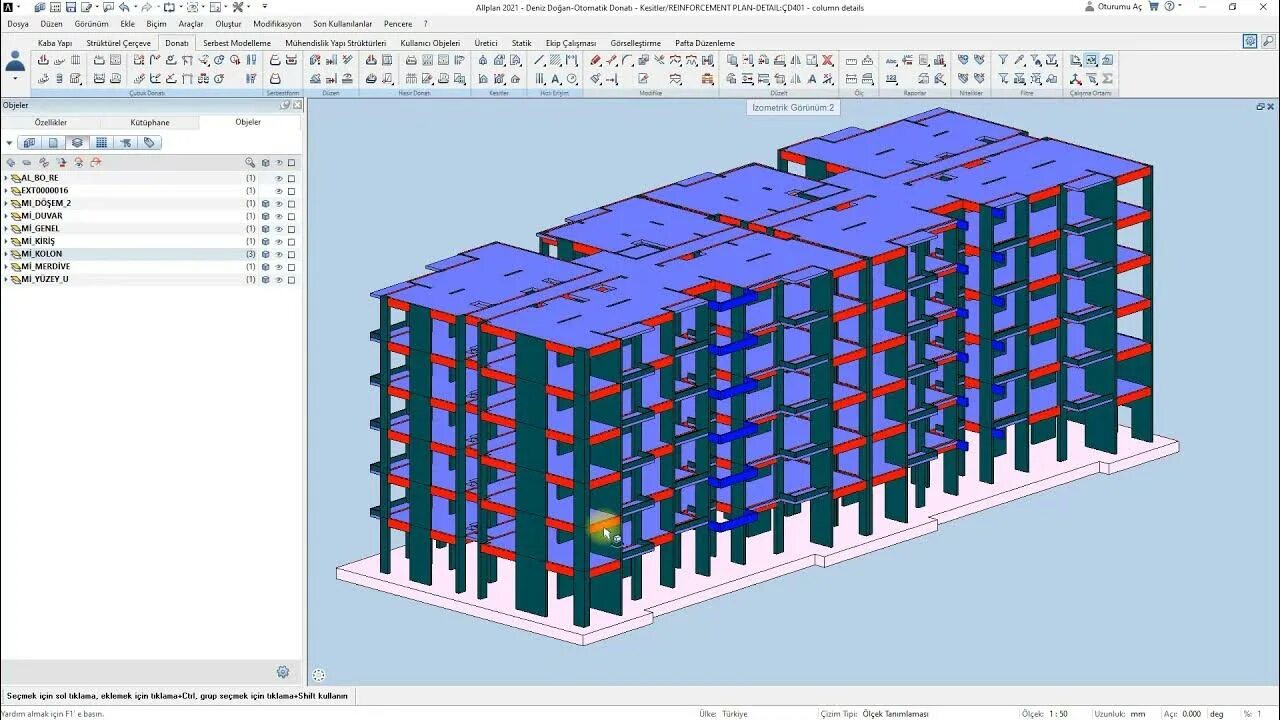Open the gear settings at bottom of Objeler panel
1280x720 pixels.
[283, 672]
